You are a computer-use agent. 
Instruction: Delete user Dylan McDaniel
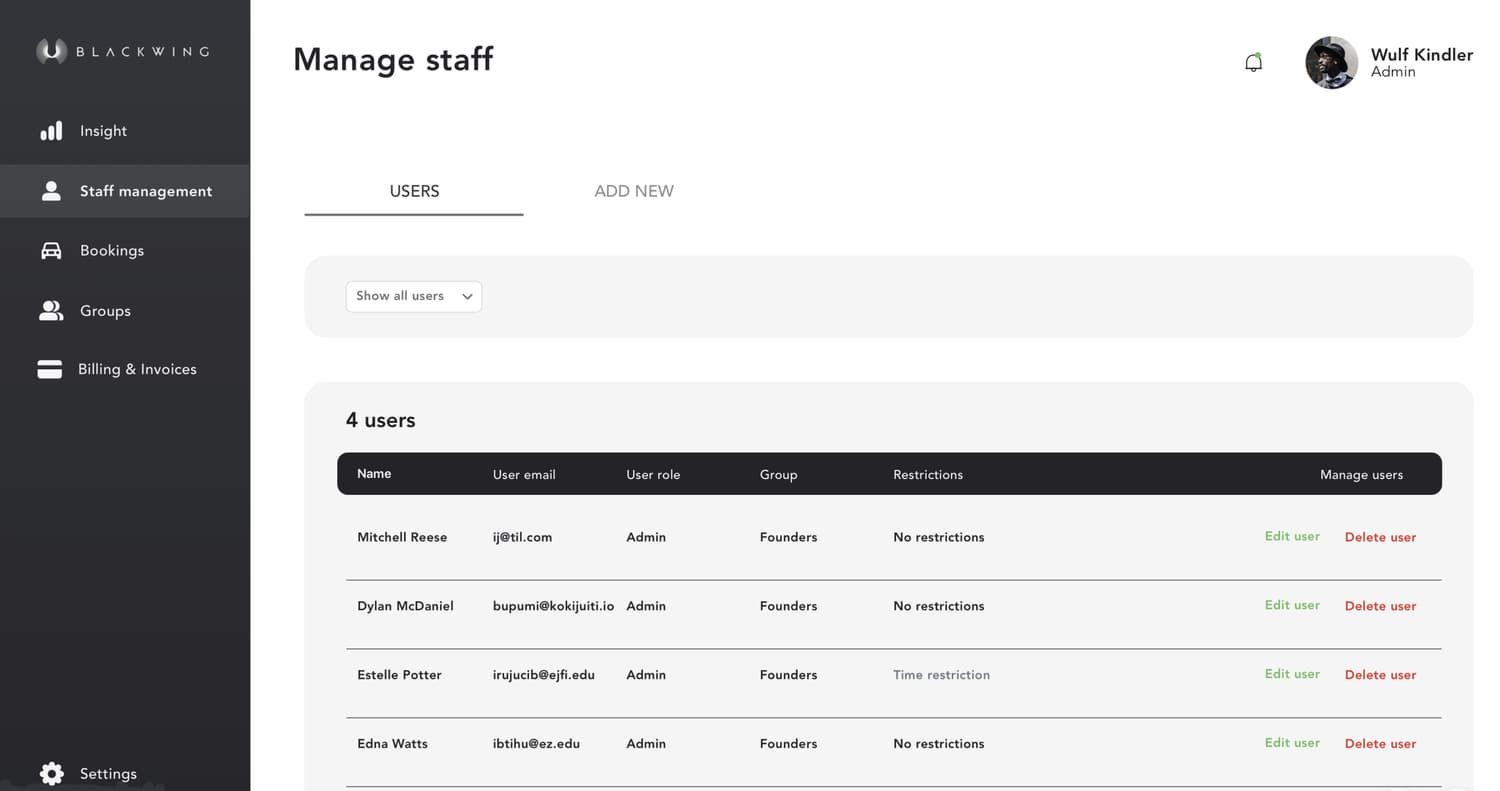click(x=1380, y=606)
